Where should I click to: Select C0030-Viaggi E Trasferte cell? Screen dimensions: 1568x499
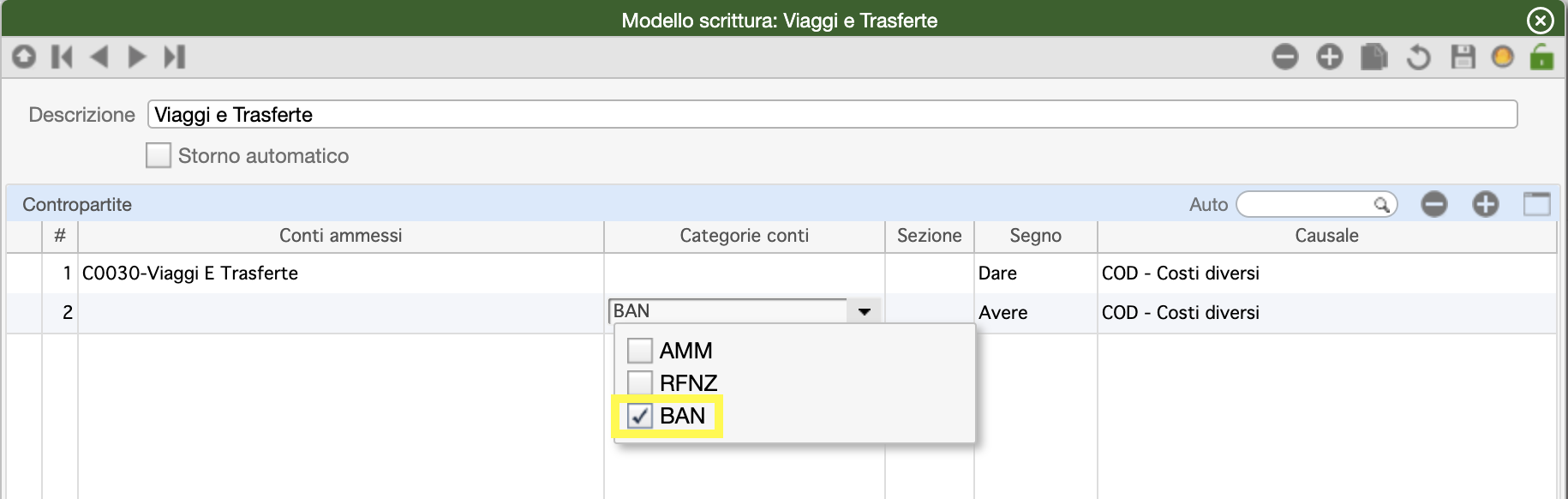(x=341, y=274)
